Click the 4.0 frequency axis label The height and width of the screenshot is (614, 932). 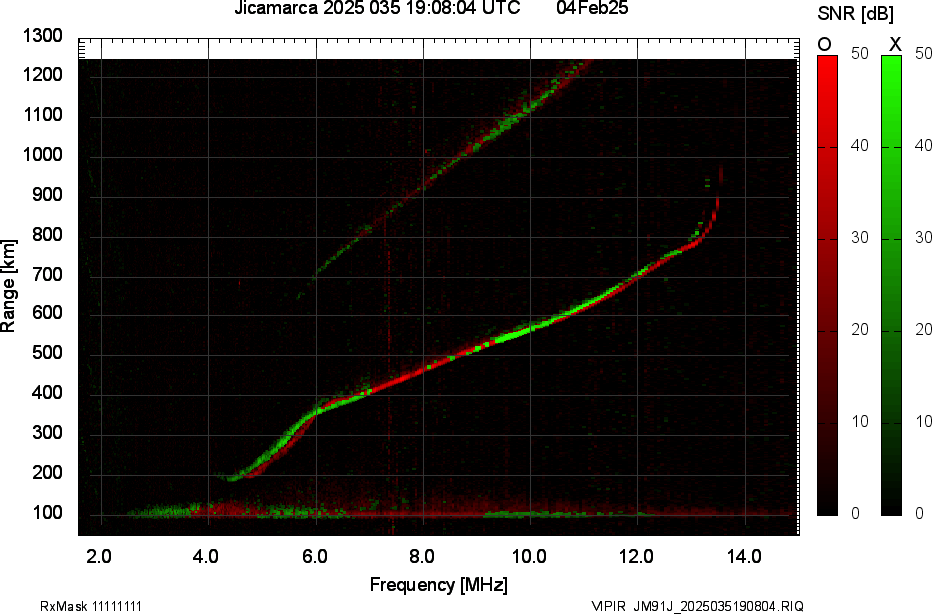pyautogui.click(x=206, y=557)
